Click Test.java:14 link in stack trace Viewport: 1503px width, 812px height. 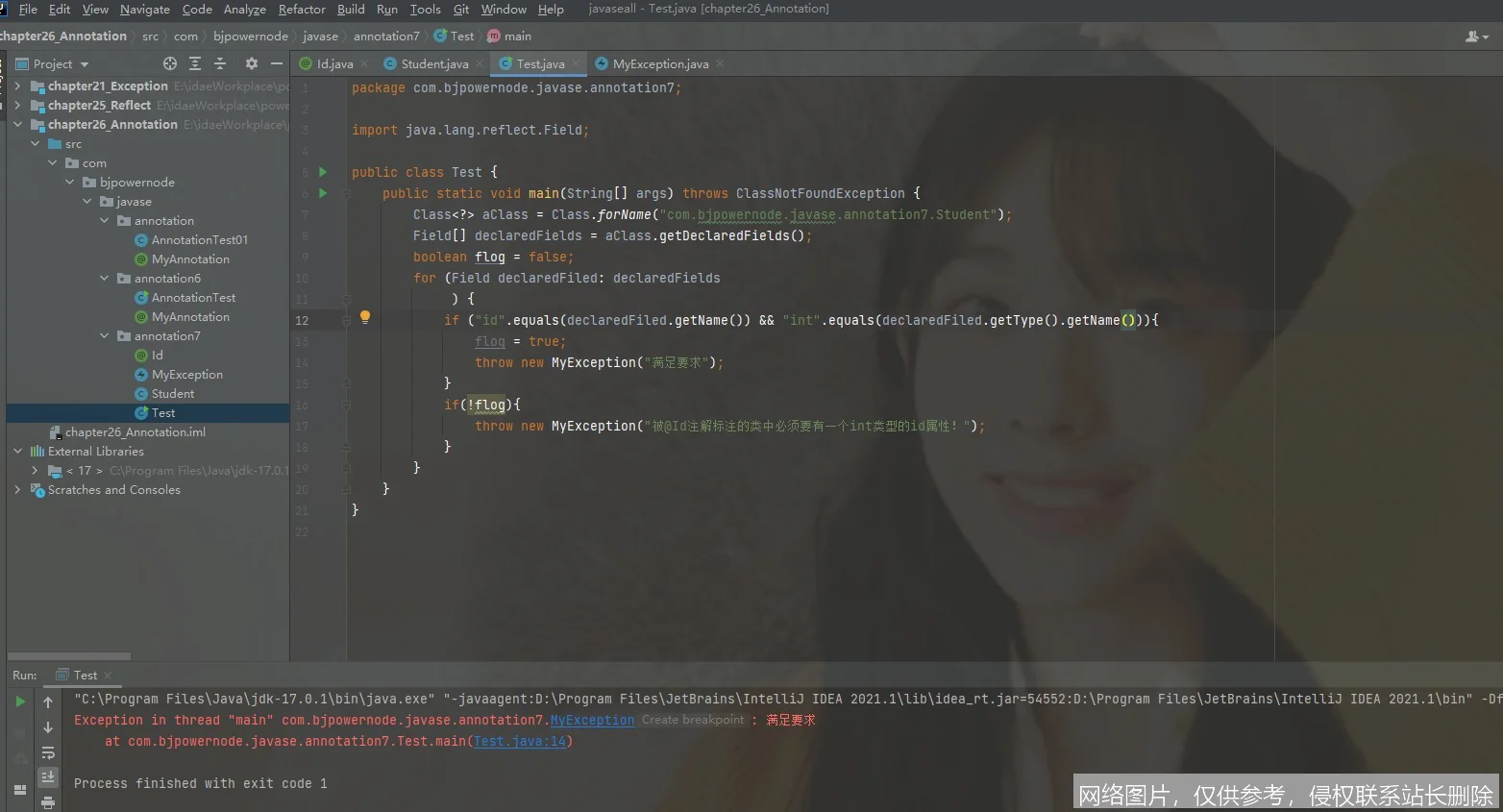[x=520, y=742]
